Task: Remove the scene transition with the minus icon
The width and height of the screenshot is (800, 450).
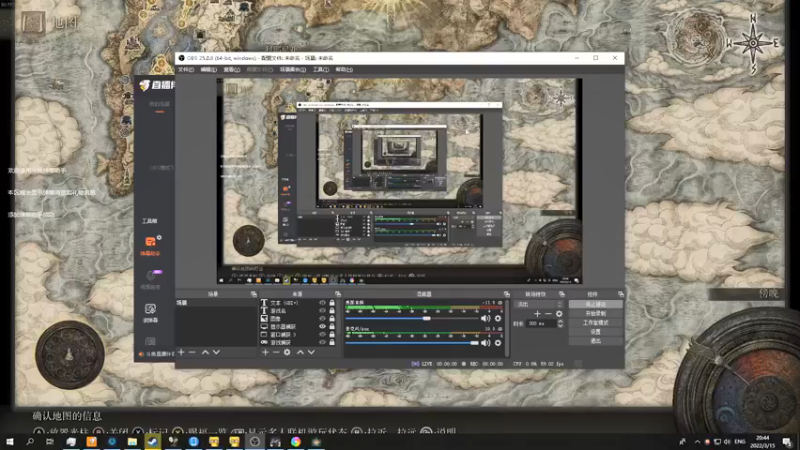Action: 548,314
